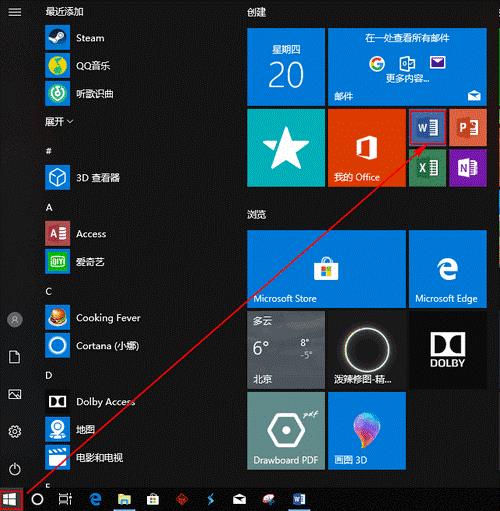Image resolution: width=500 pixels, height=511 pixels.
Task: Open the 爱奇艺 app
Action: coord(90,262)
